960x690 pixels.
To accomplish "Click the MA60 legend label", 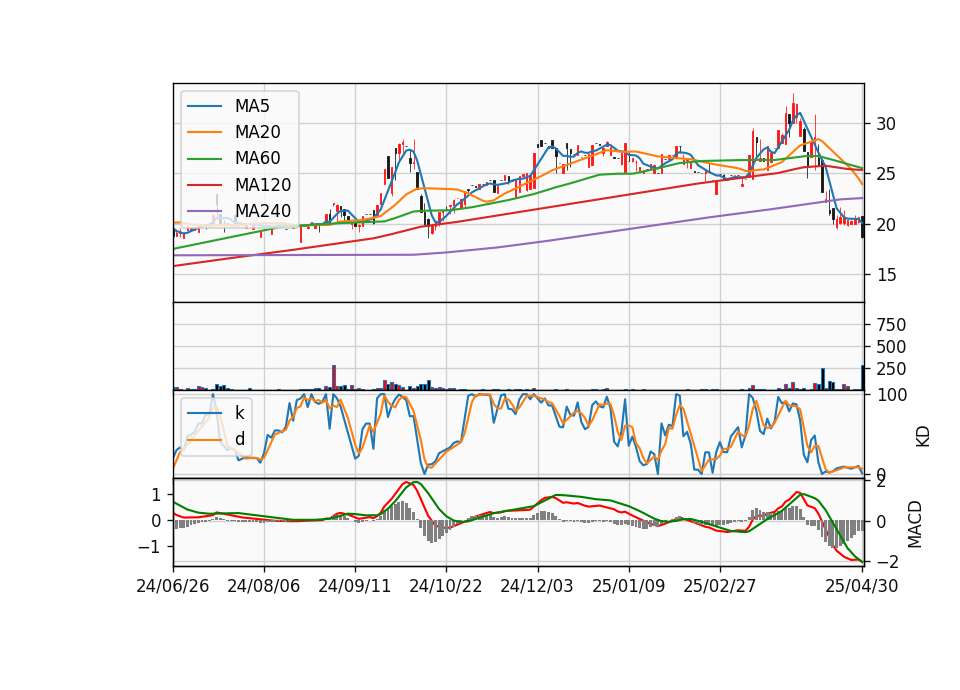I will point(257,158).
